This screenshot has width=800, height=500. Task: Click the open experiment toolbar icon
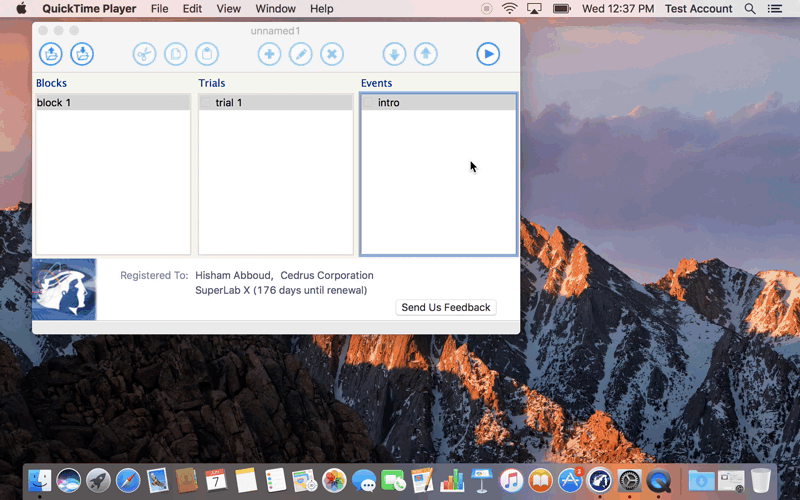pos(50,54)
